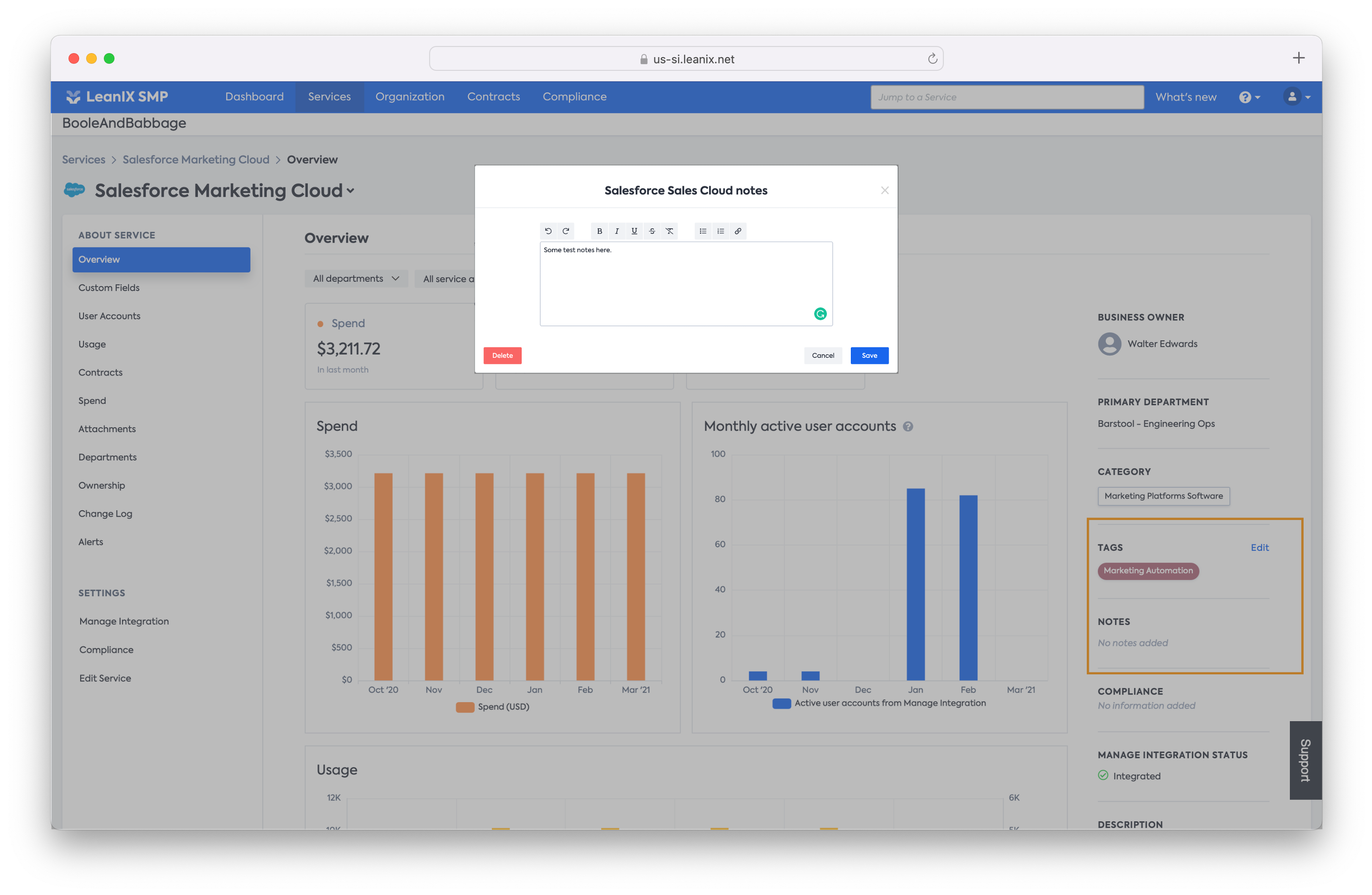Open User Accounts in the sidebar
Image resolution: width=1372 pixels, height=895 pixels.
pyautogui.click(x=109, y=316)
